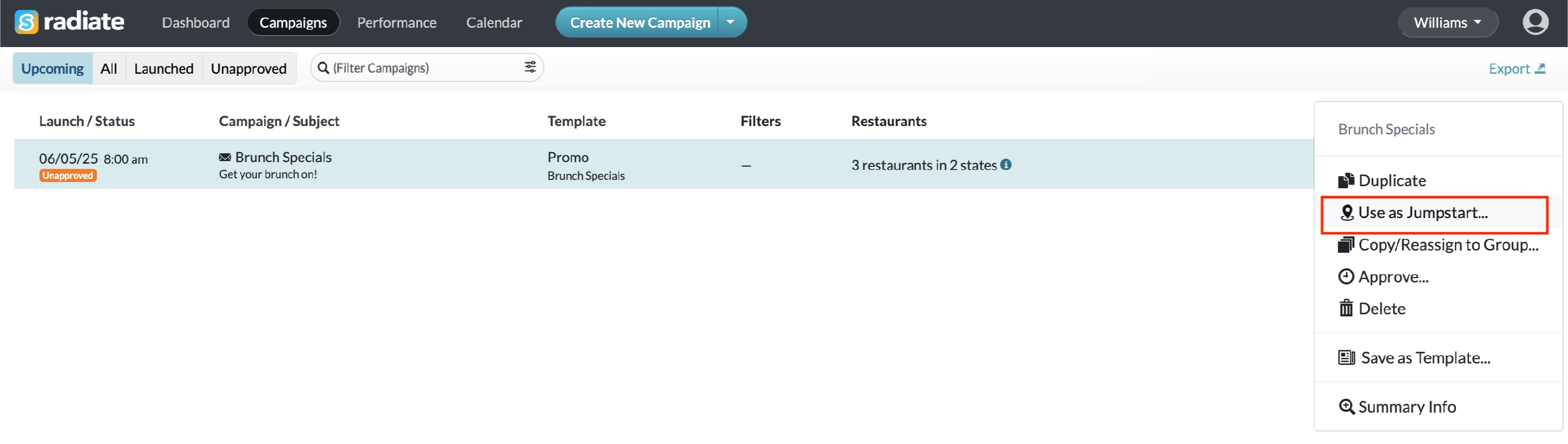Show All campaigns tab
Viewport: 1568px width, 444px height.
point(108,68)
